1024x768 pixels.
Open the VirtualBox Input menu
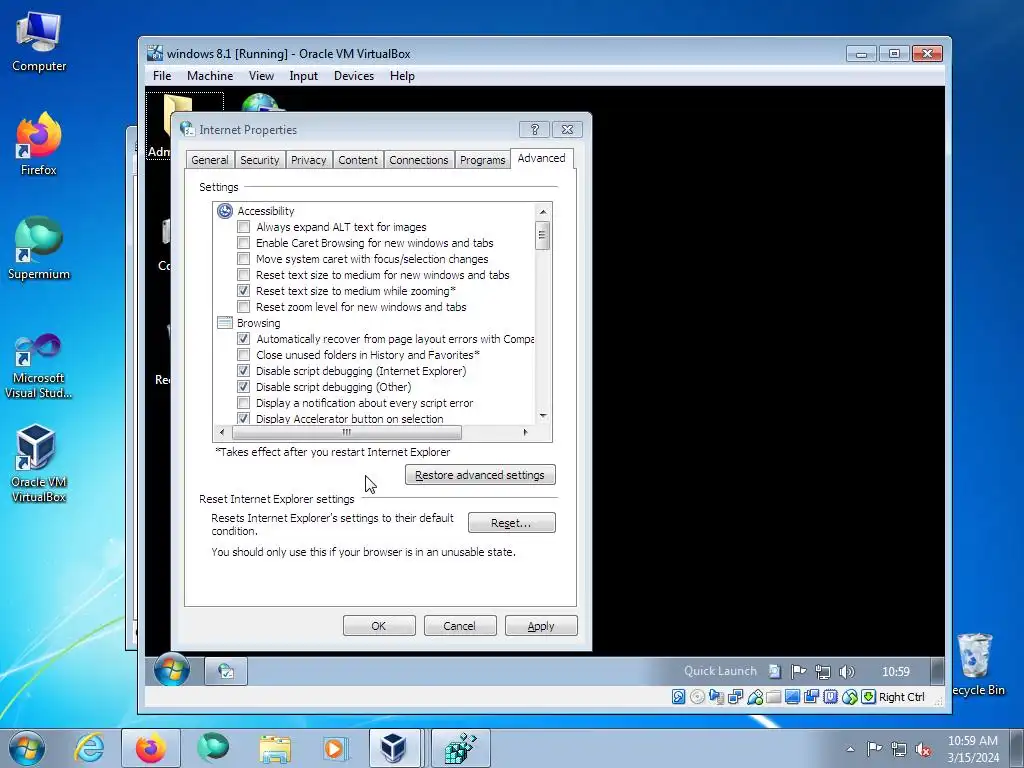tap(304, 76)
